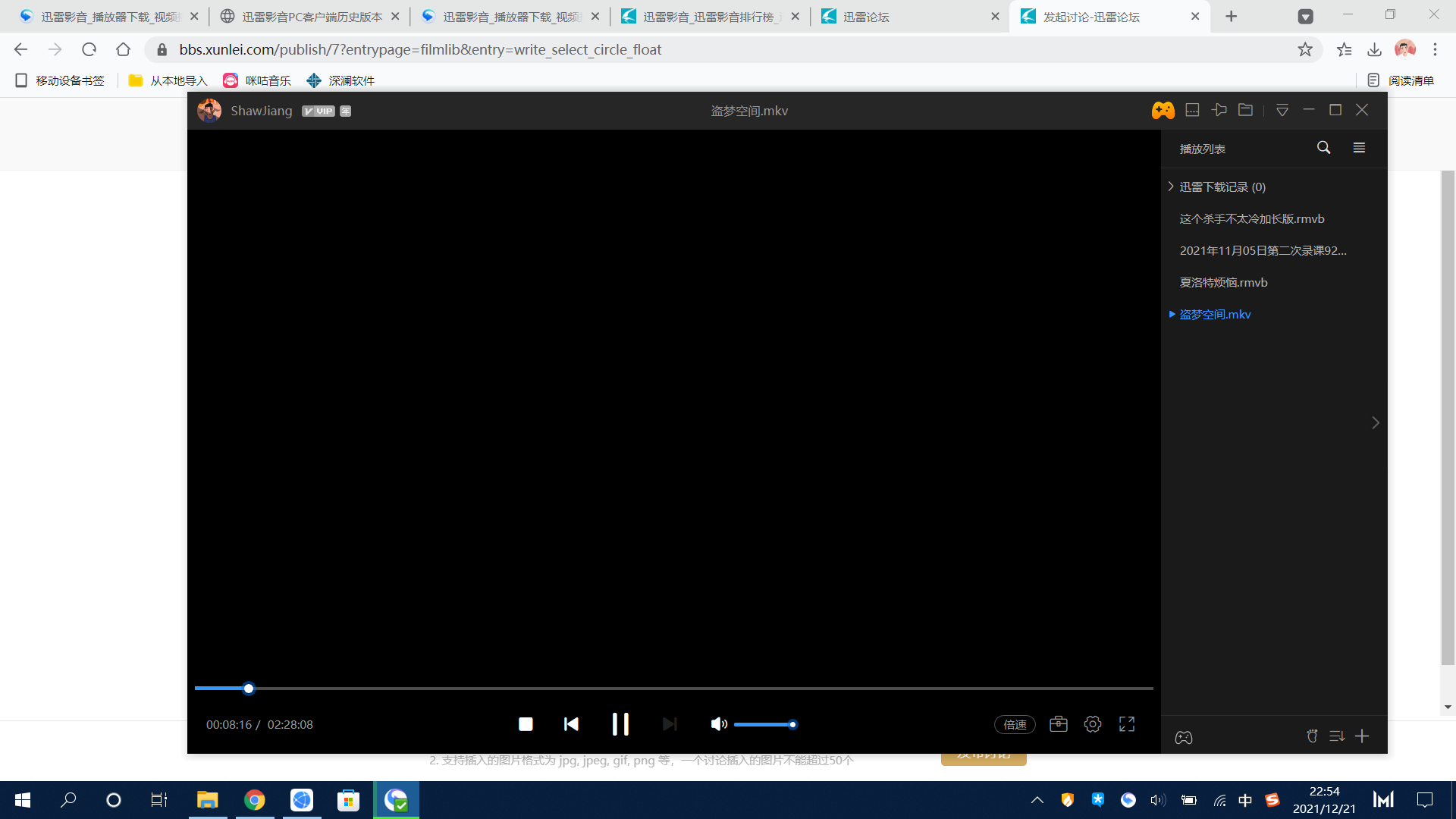Click the trash icon to clear playlist
The height and width of the screenshot is (819, 1456).
click(x=1312, y=736)
